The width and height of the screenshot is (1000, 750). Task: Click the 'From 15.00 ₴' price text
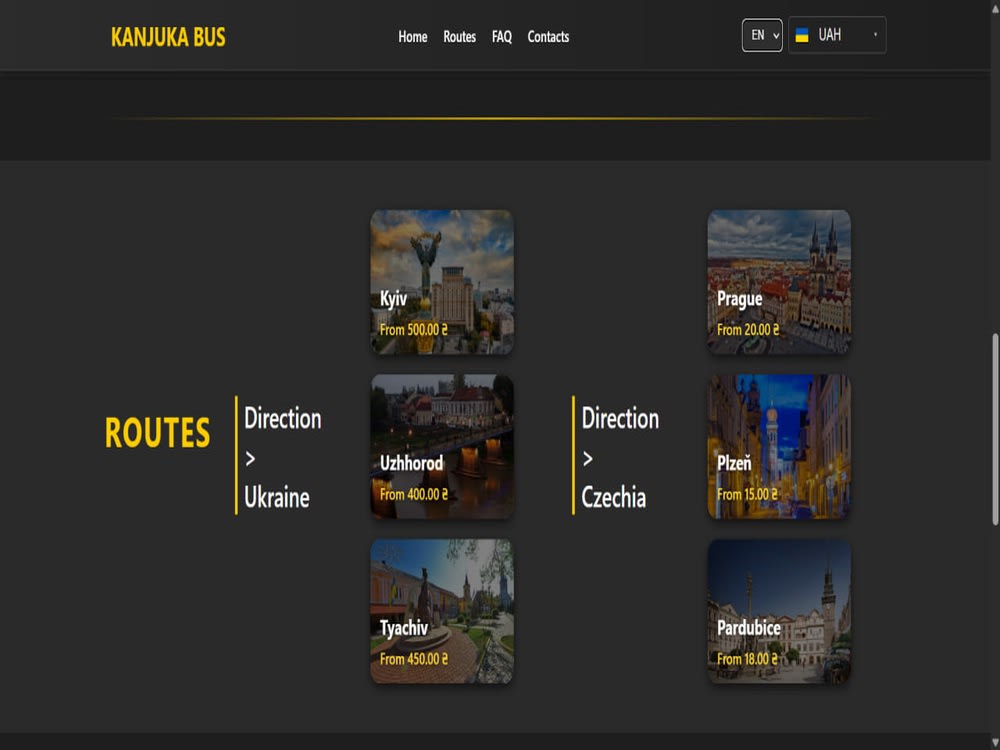point(747,494)
